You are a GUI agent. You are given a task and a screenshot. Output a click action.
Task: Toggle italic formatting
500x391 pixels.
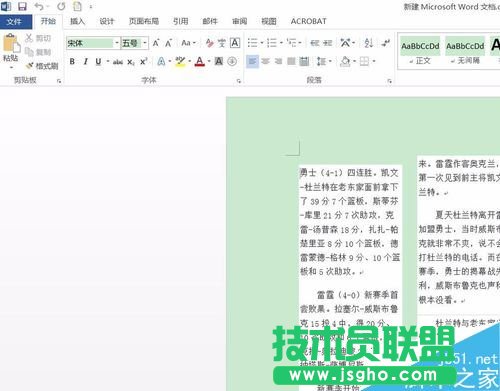coord(86,62)
